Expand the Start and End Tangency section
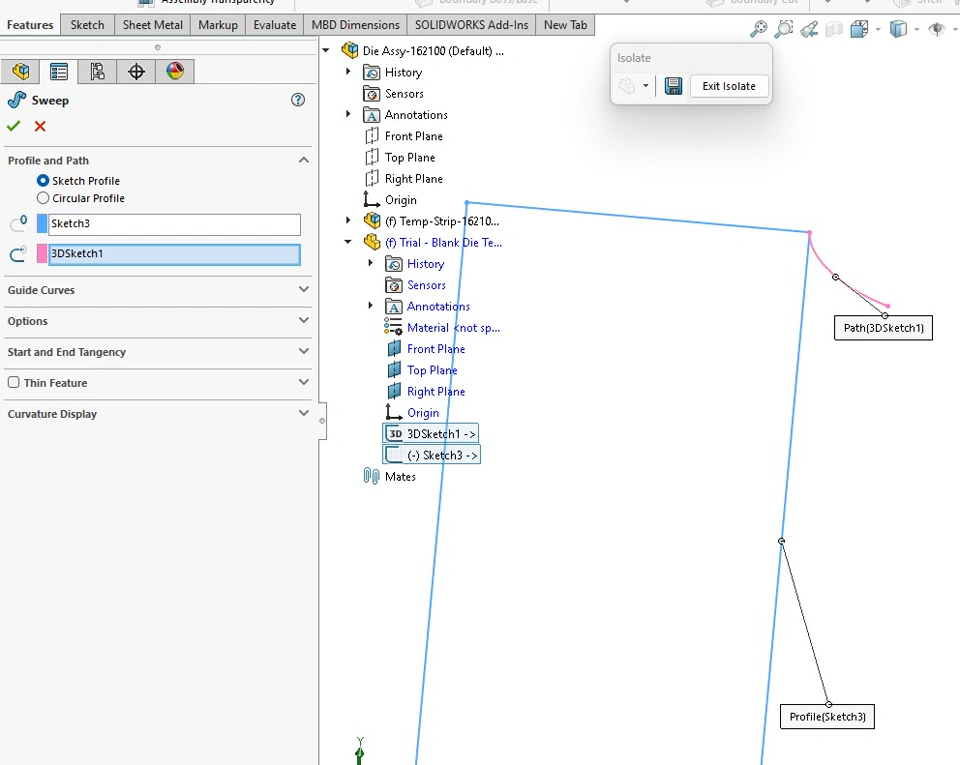 click(304, 351)
